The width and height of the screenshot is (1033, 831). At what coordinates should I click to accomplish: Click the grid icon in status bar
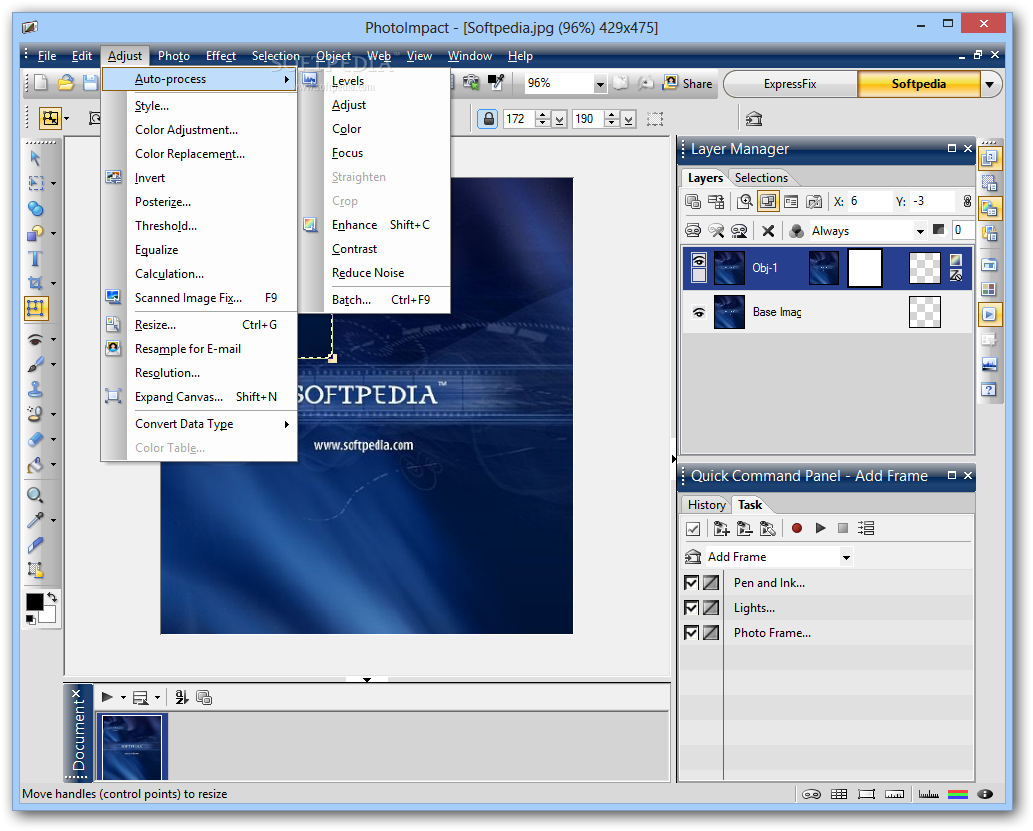[839, 794]
